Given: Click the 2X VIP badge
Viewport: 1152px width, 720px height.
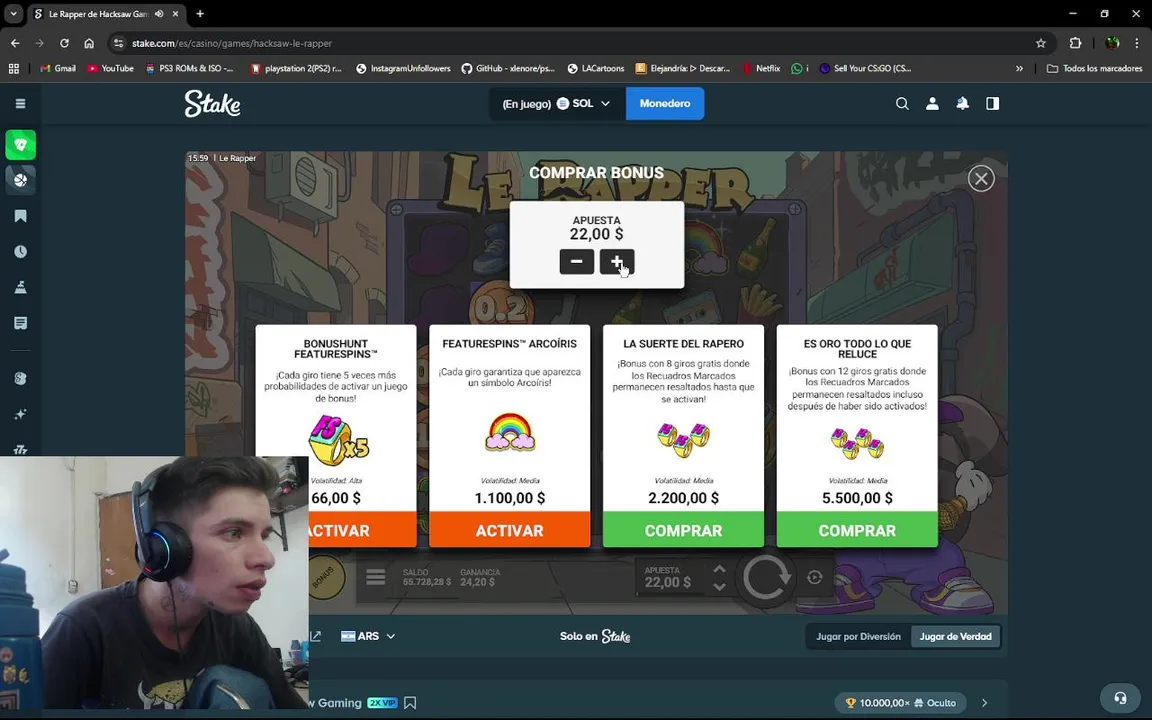Looking at the screenshot, I should (x=383, y=703).
